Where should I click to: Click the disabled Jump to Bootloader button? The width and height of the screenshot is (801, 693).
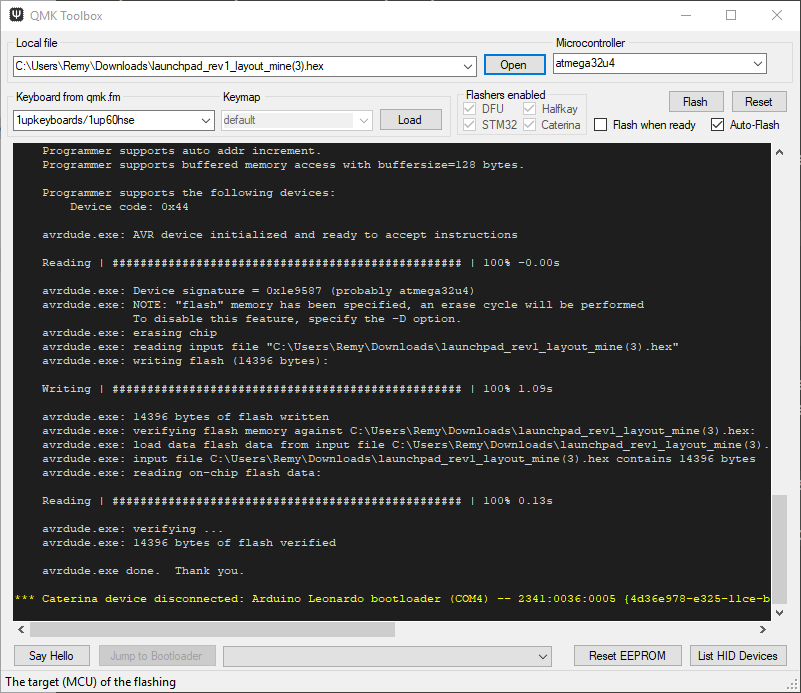tap(157, 656)
